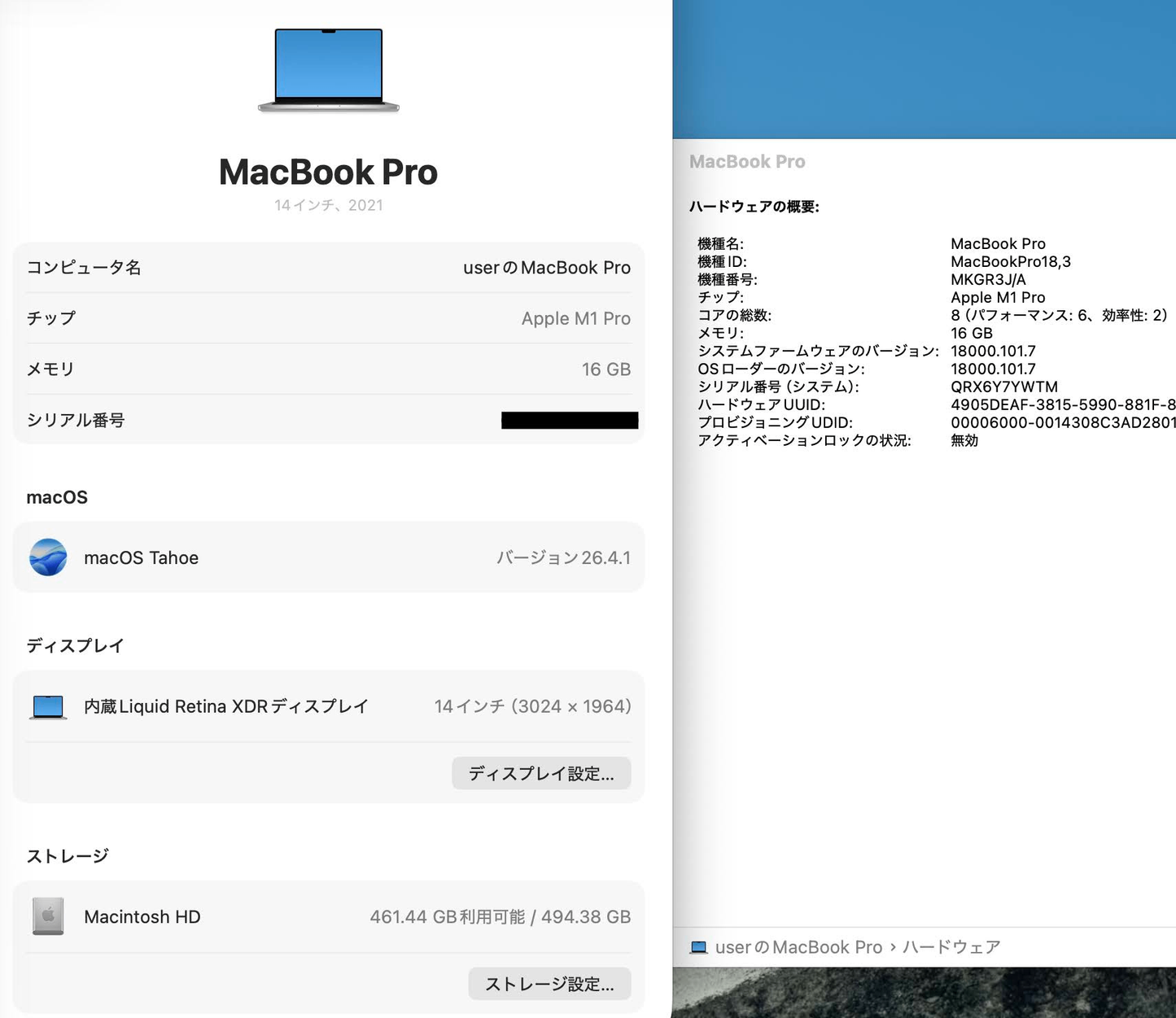Click the 'チップ:' label in System Information
Screen dimensions: 1176x1018
coord(720,298)
